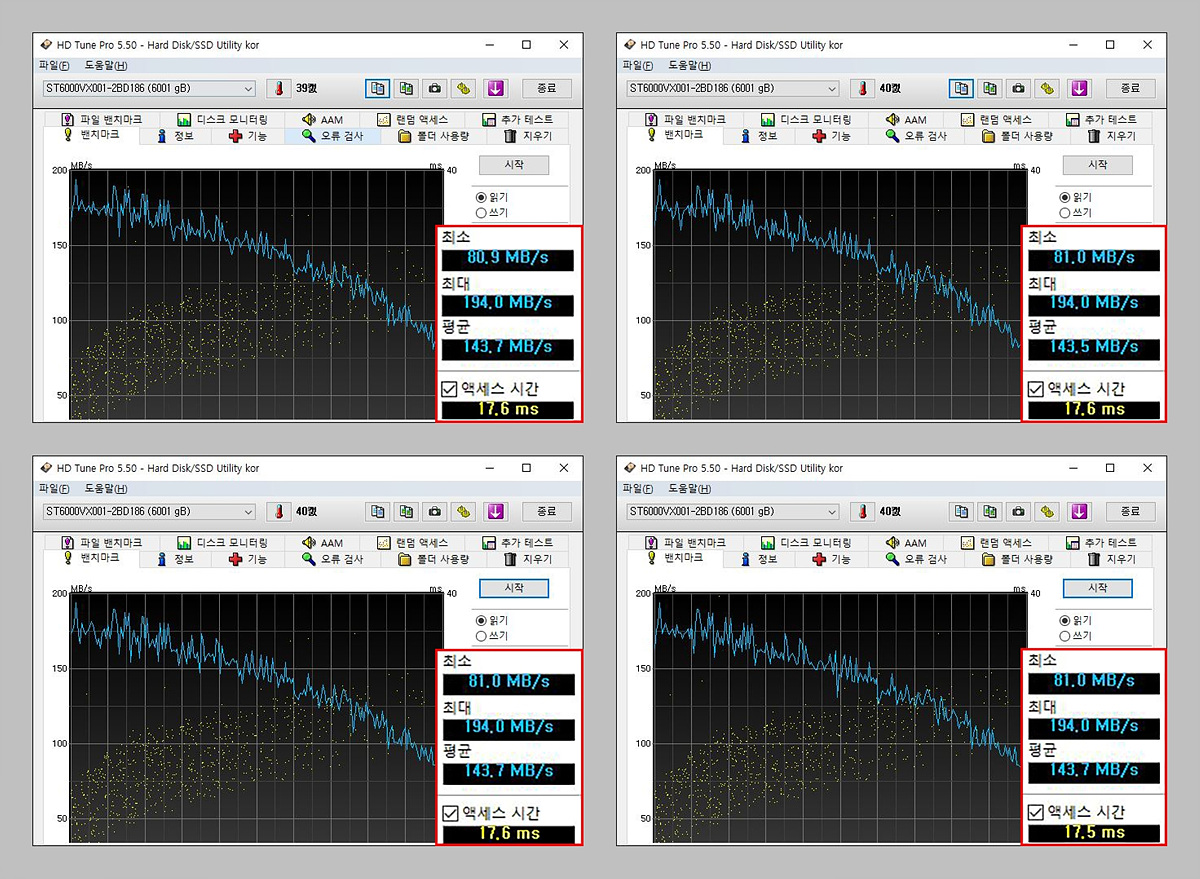
Task: Select 읽기 radio button in bottom-left window
Action: pyautogui.click(x=481, y=621)
